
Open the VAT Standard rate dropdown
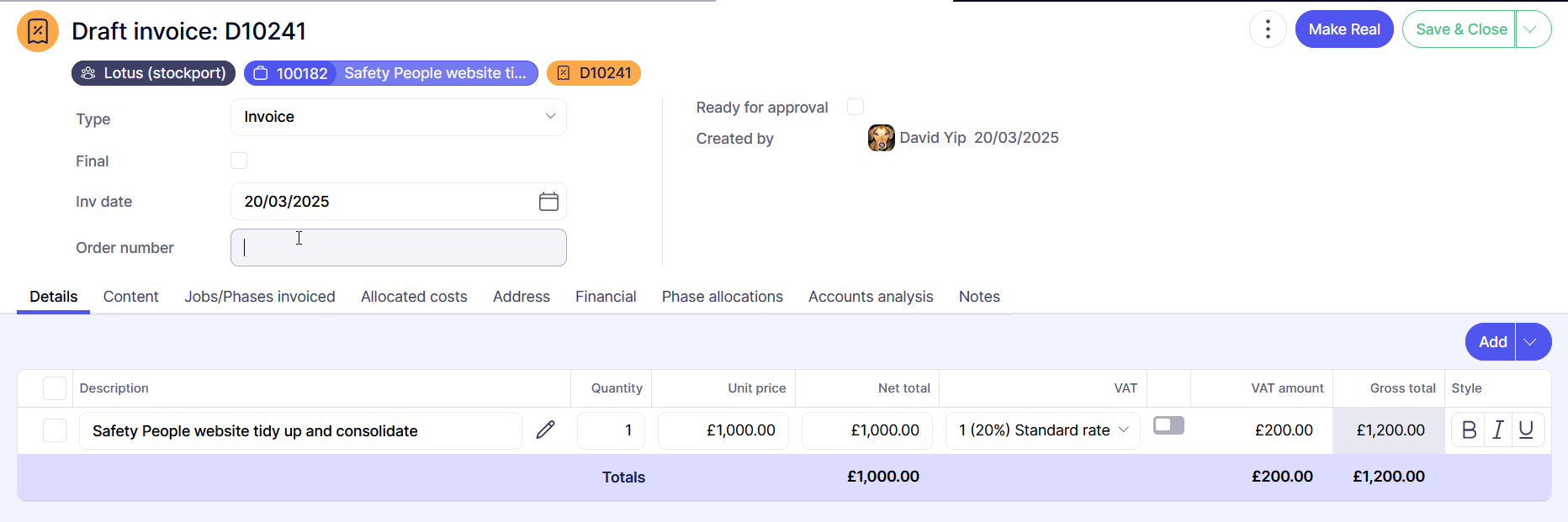(1042, 430)
